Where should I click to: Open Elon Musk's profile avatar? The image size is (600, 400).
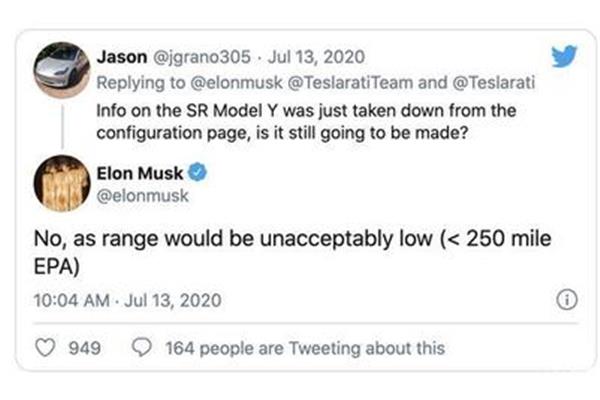pos(62,183)
